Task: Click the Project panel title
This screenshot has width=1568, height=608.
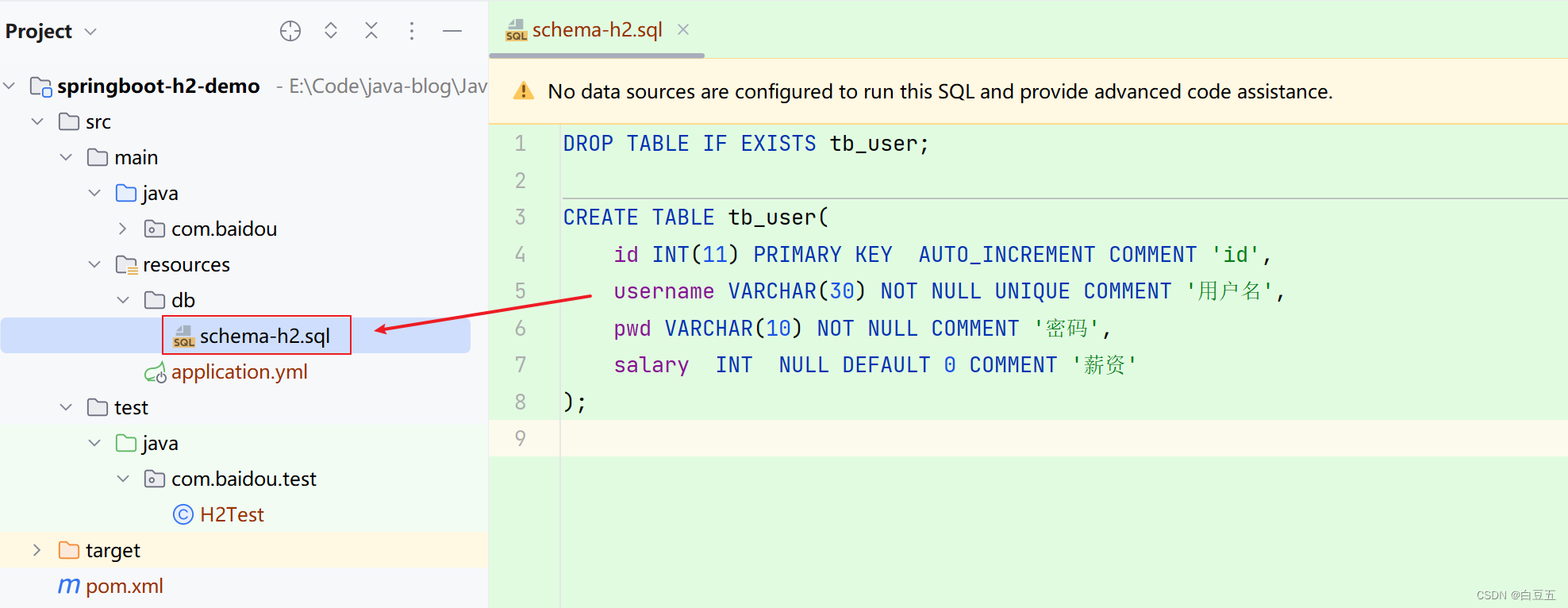Action: [x=39, y=32]
